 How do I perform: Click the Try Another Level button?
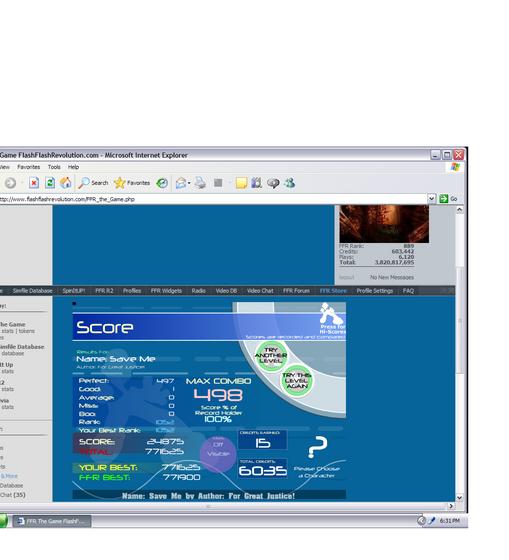(271, 355)
